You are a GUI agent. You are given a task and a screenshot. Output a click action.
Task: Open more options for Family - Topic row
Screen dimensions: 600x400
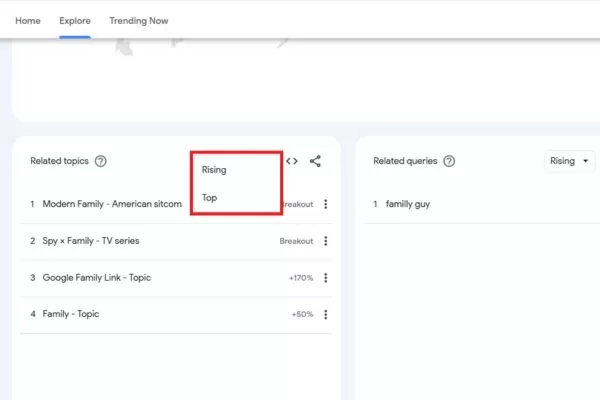[x=326, y=314]
